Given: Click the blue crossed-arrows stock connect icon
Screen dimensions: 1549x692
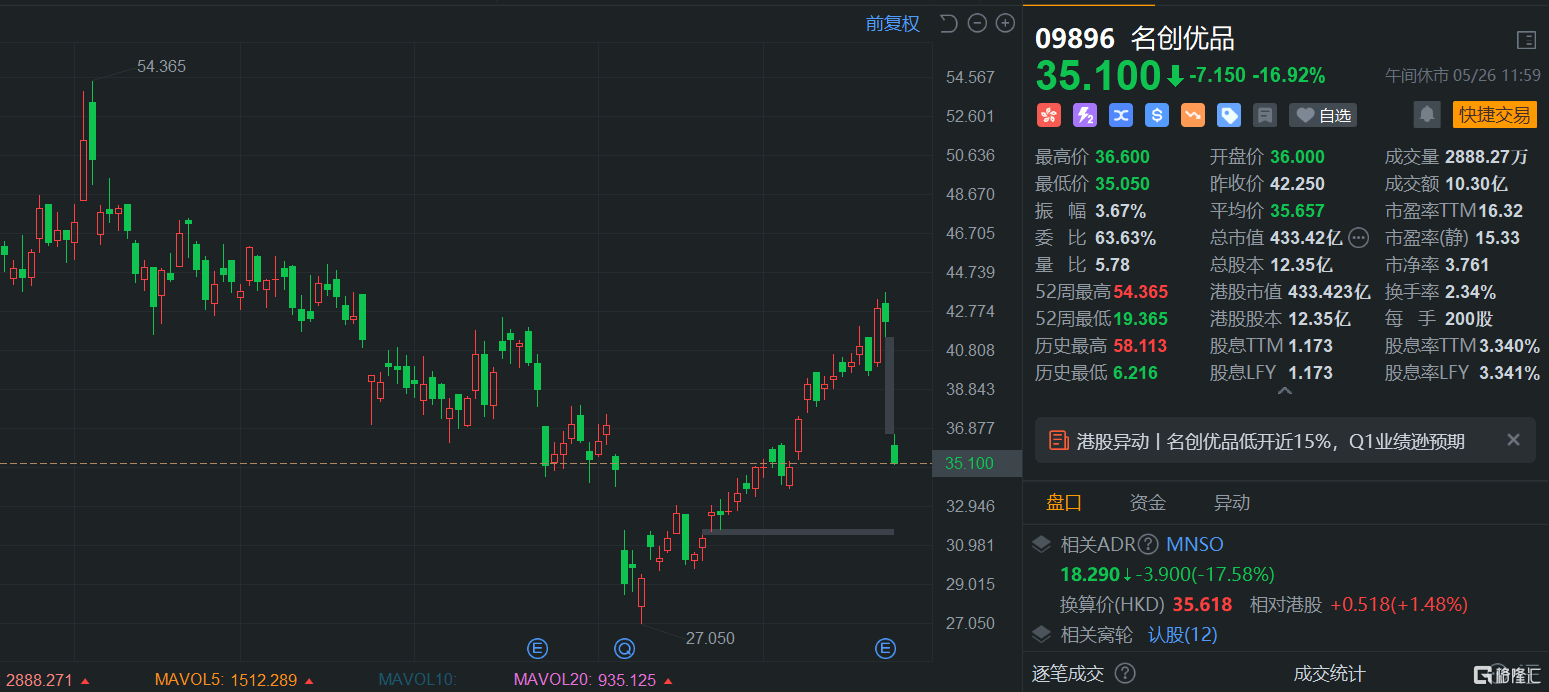Looking at the screenshot, I should tap(1121, 115).
